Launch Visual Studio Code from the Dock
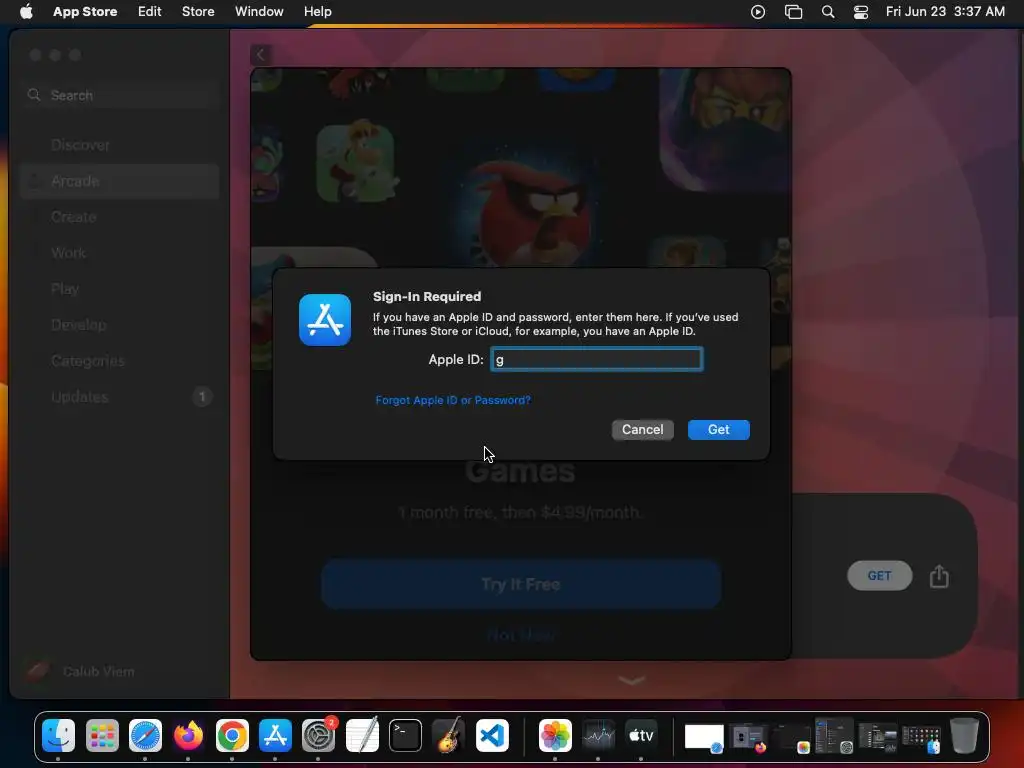 pos(492,735)
